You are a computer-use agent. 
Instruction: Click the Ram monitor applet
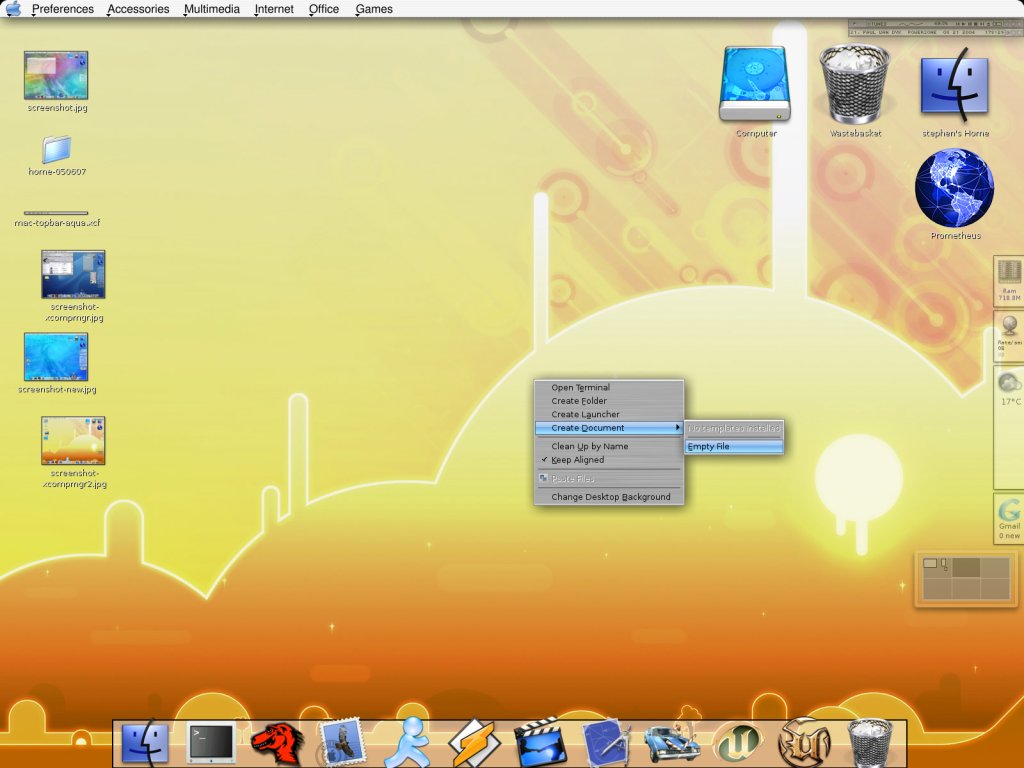1009,281
